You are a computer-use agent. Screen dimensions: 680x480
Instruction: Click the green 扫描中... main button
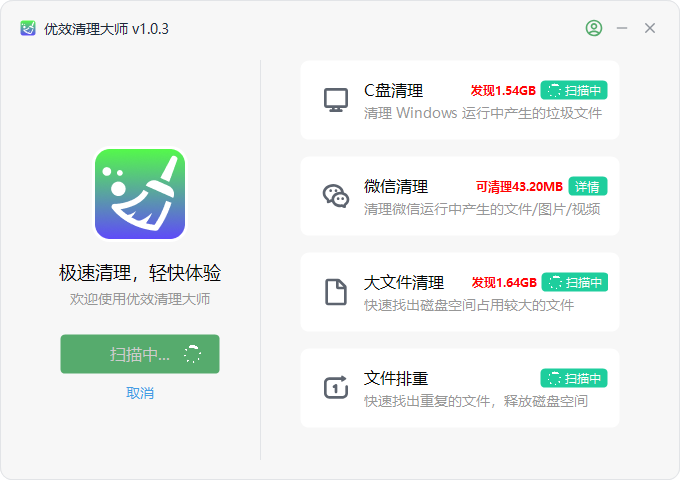(x=140, y=354)
